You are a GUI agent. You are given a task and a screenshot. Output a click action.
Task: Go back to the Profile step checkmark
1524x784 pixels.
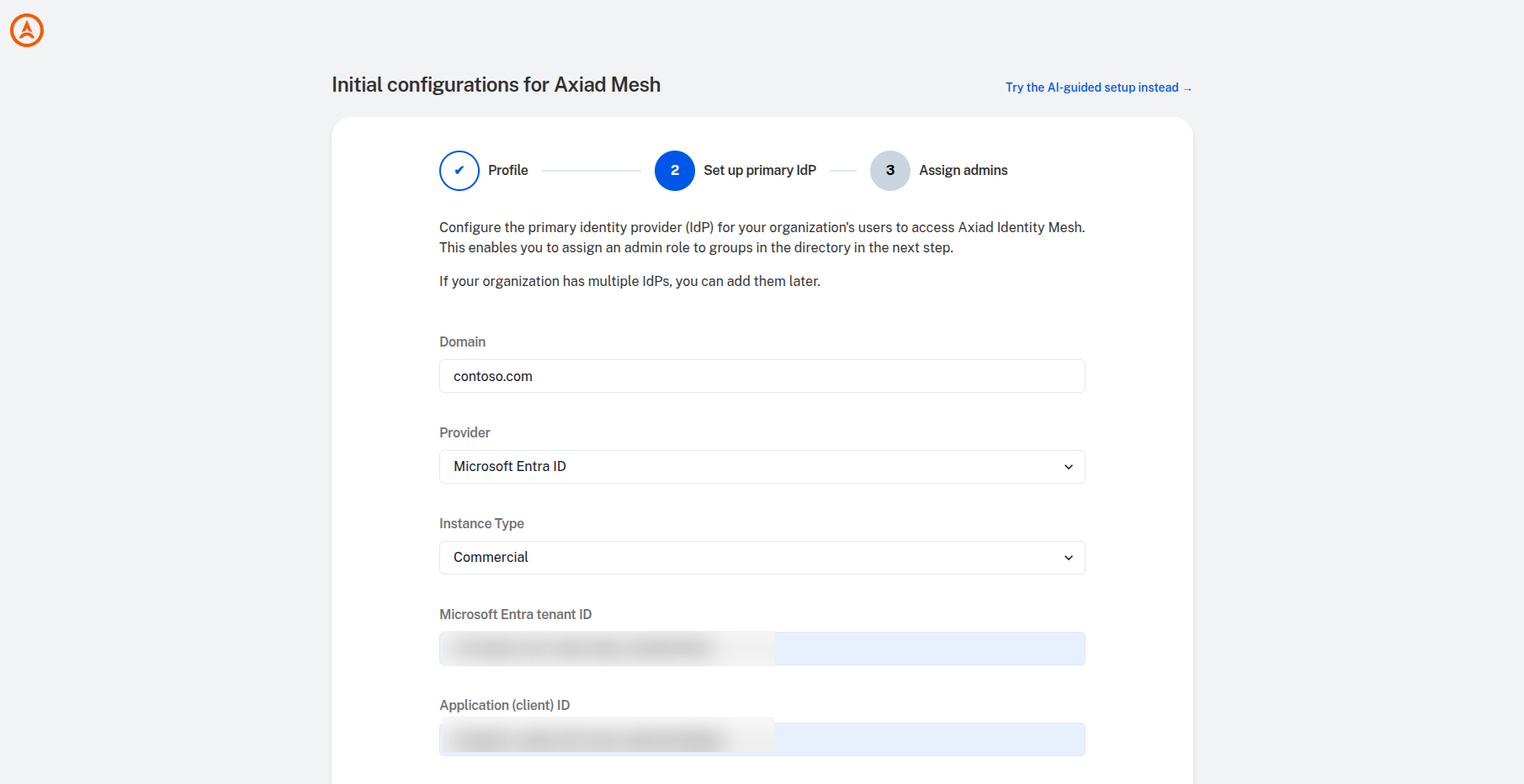click(459, 171)
